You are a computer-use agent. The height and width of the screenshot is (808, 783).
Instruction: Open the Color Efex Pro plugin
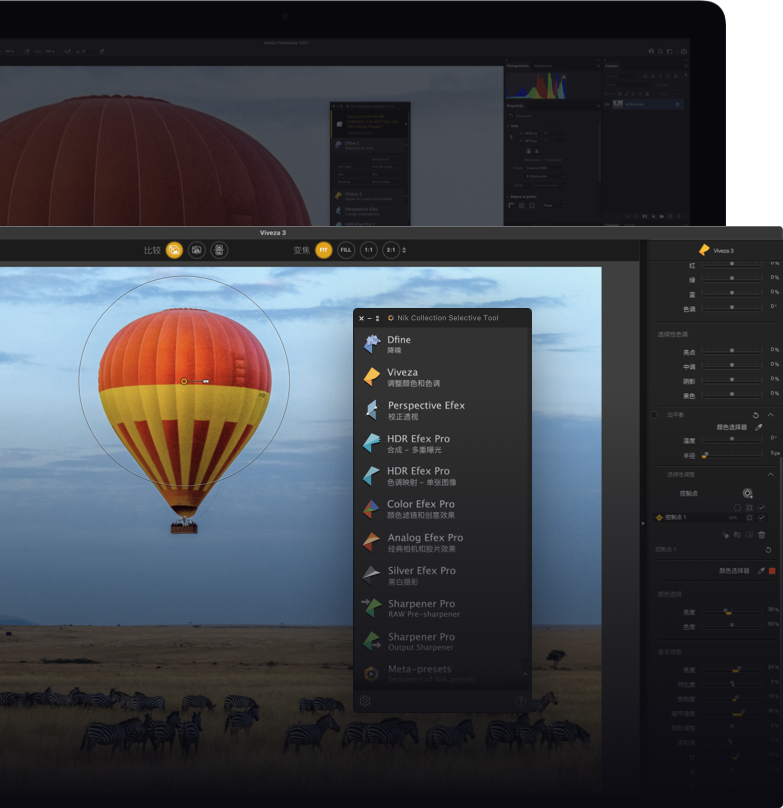(x=442, y=509)
